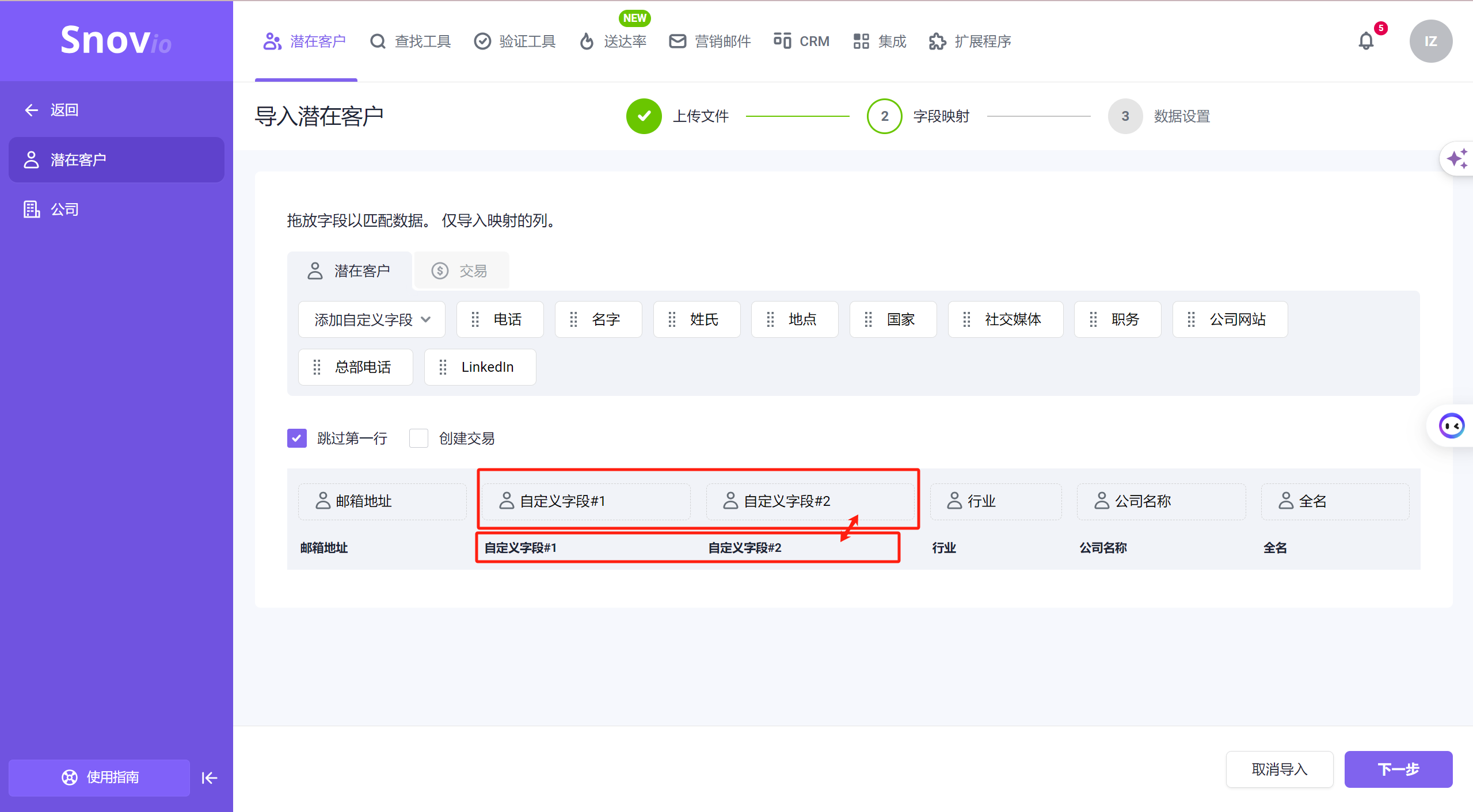Screen dimensions: 1473x812
Task: Click the drag handle of the 总部电话 field
Action: (x=317, y=367)
